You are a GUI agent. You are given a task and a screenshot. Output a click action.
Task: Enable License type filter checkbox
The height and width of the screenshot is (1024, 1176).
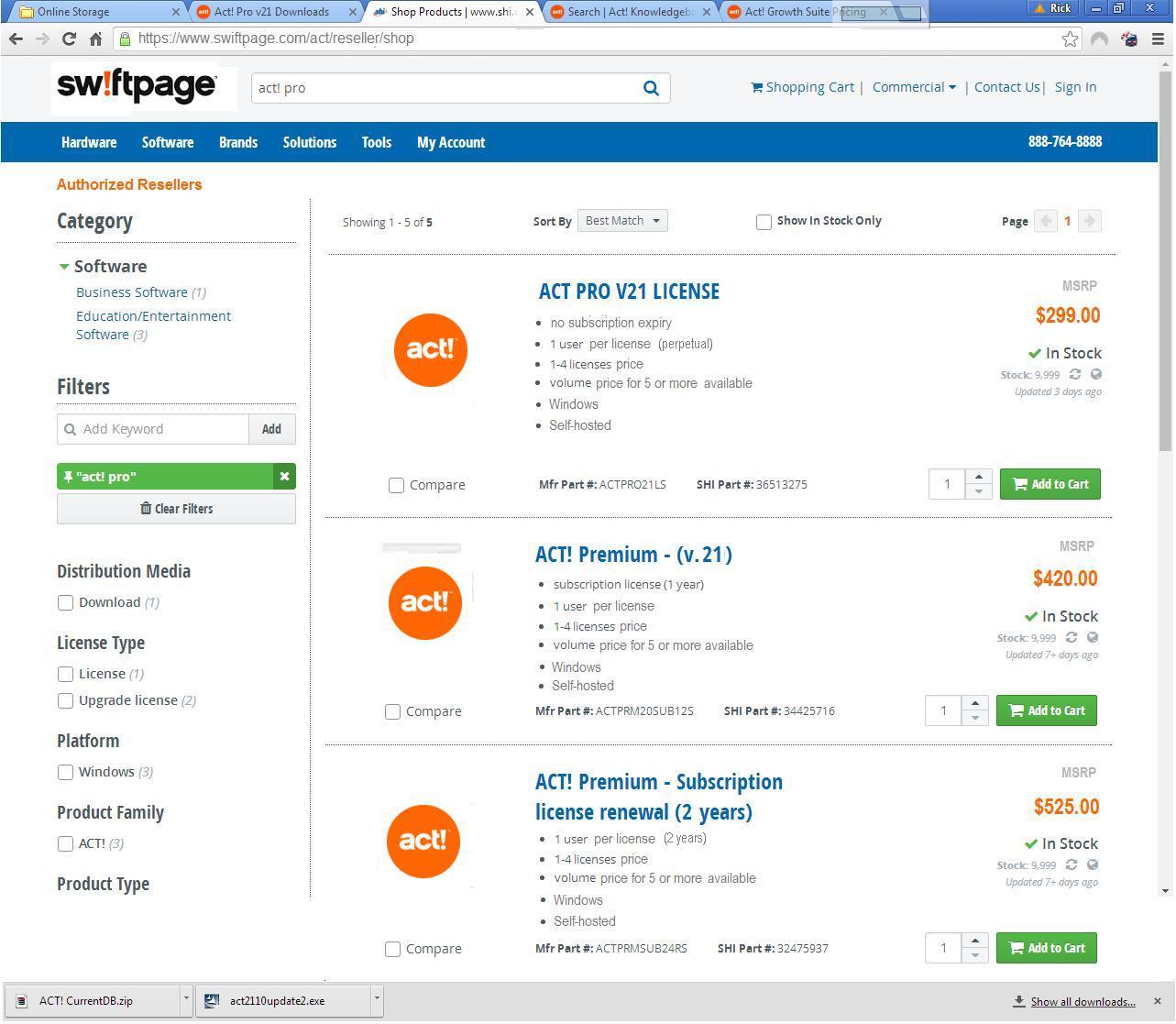65,674
